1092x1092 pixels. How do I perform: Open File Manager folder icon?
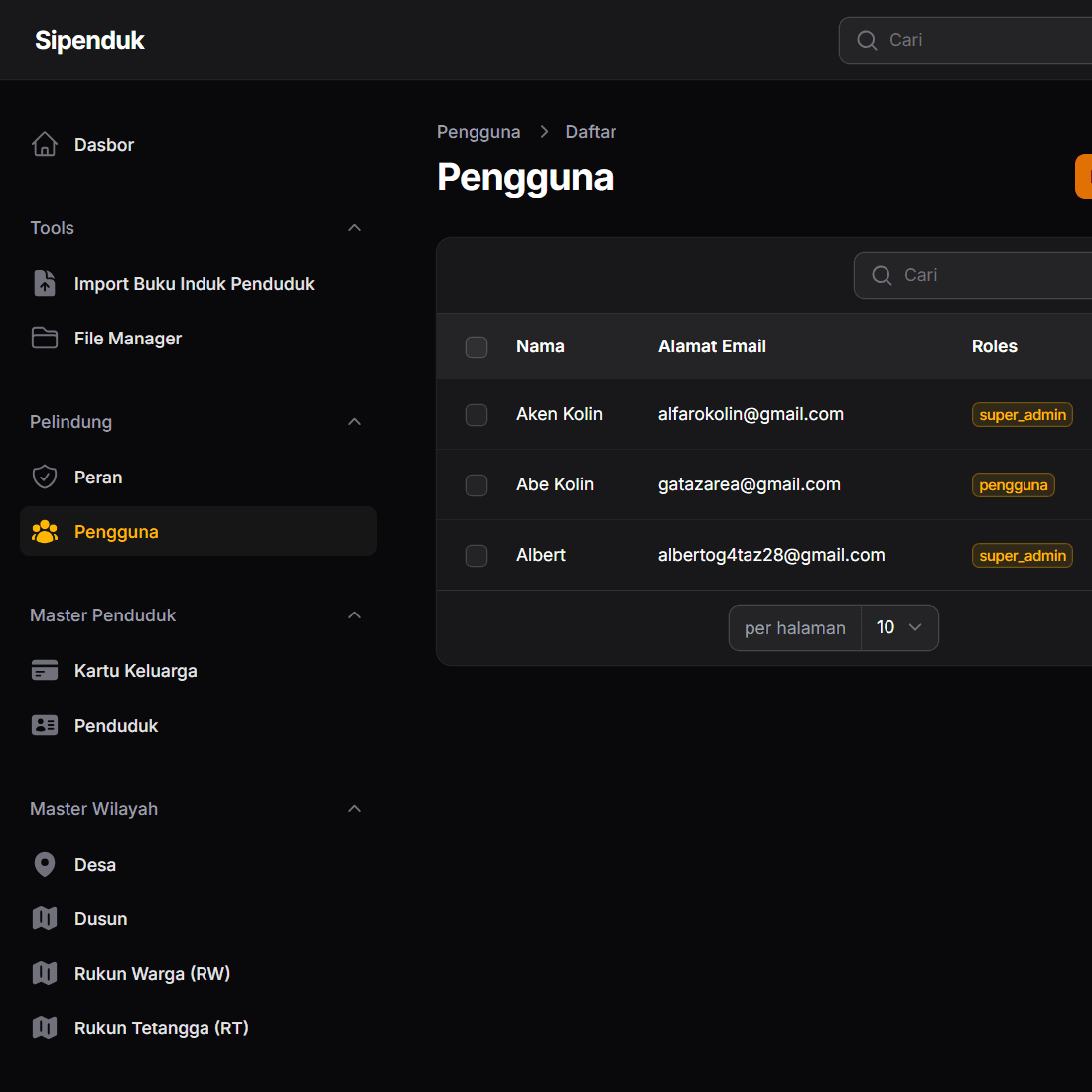45,339
